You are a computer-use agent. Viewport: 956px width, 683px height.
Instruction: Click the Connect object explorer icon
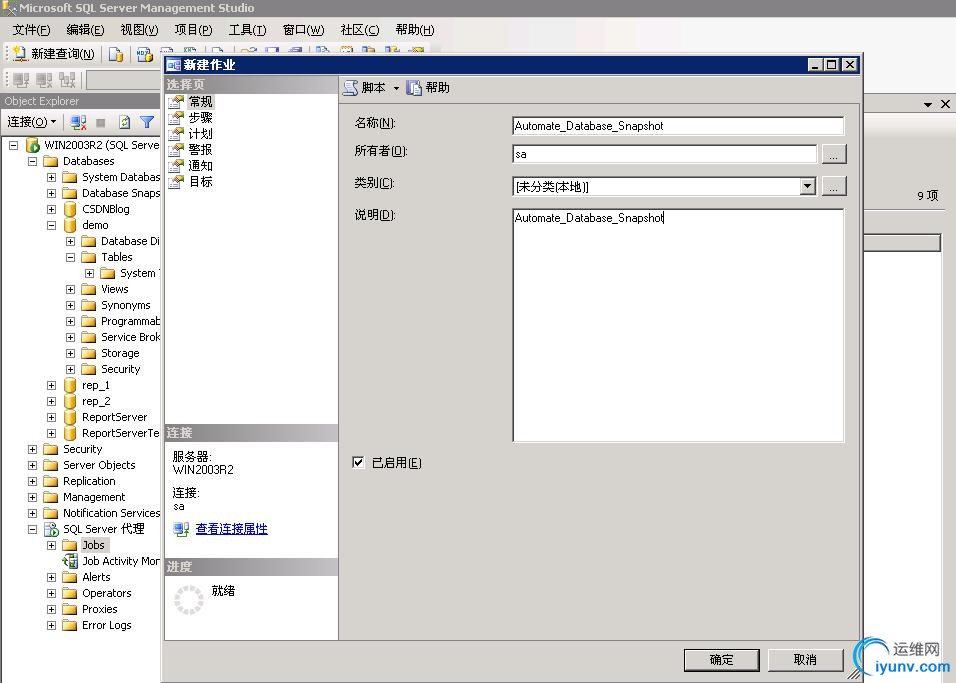coord(78,122)
